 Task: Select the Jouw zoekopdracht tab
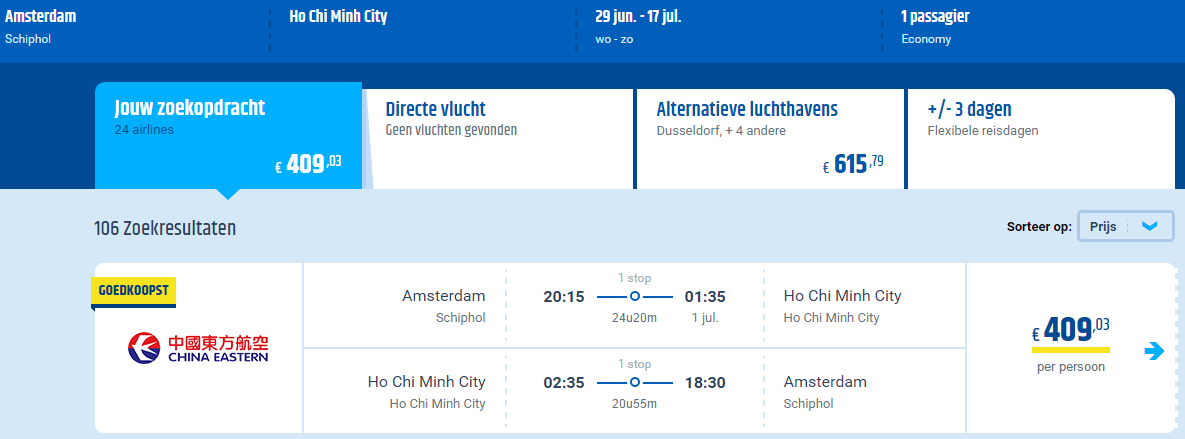pos(228,136)
